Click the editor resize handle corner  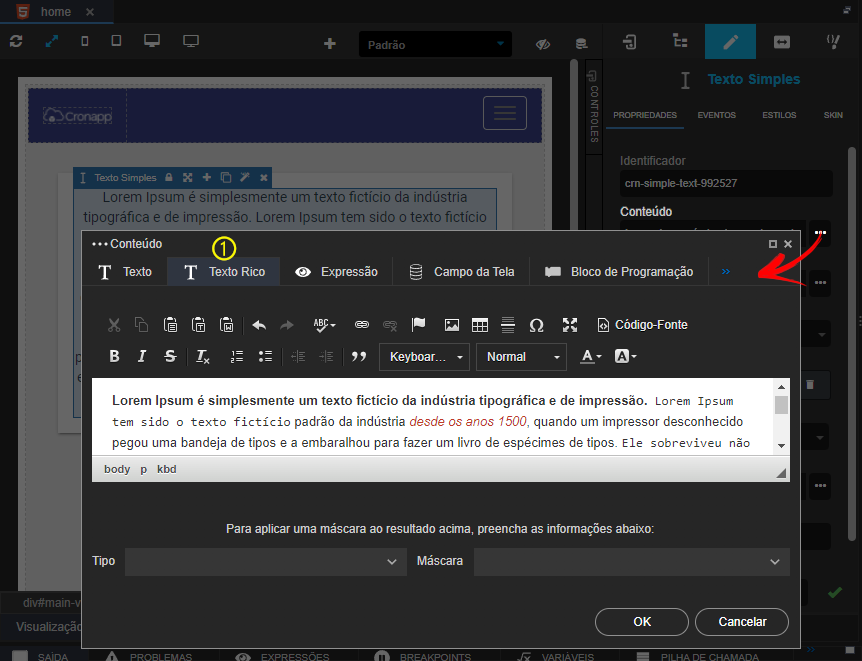click(781, 473)
